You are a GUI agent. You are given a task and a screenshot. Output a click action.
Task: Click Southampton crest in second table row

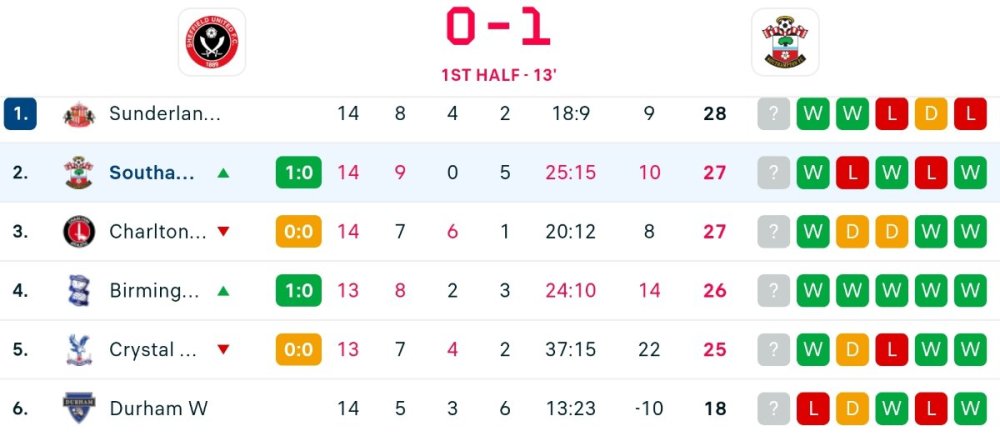pyautogui.click(x=77, y=173)
